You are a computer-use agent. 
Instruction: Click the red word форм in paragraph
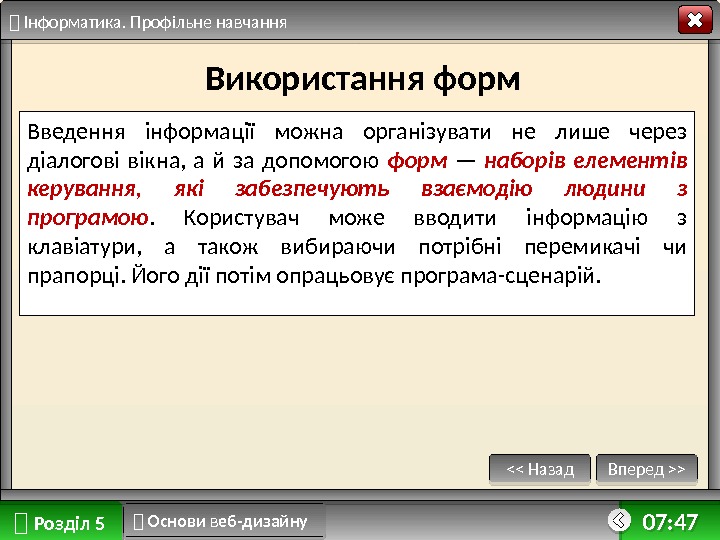click(417, 161)
